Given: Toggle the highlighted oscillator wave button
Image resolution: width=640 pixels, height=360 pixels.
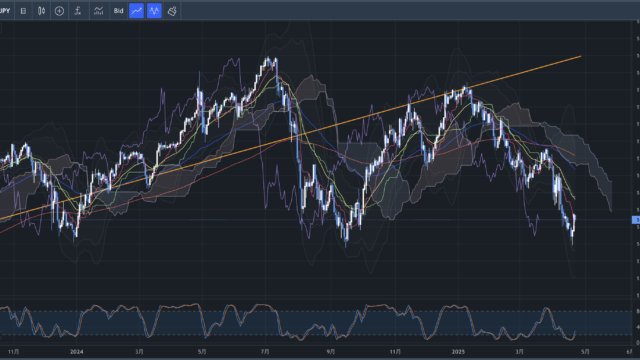Looking at the screenshot, I should tap(154, 11).
